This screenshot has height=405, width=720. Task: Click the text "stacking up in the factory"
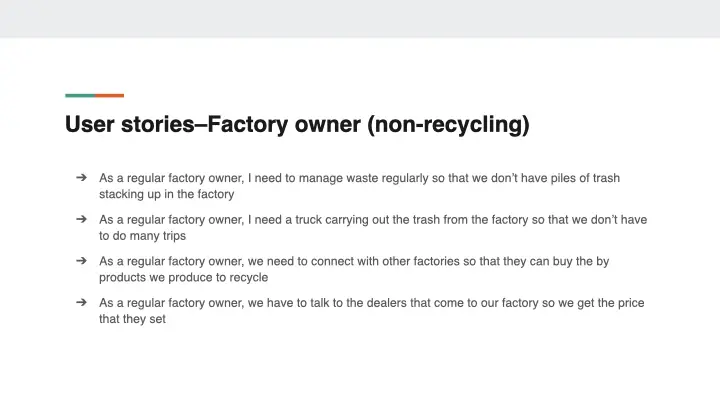pyautogui.click(x=166, y=195)
